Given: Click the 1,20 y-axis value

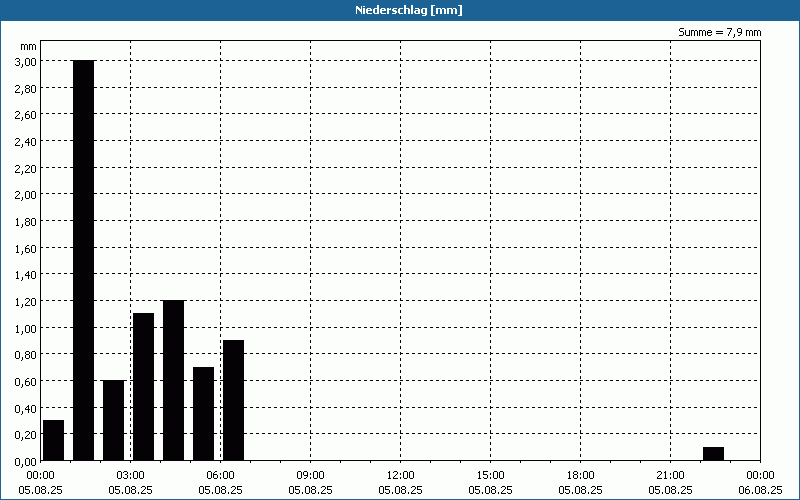Looking at the screenshot, I should click(26, 301).
